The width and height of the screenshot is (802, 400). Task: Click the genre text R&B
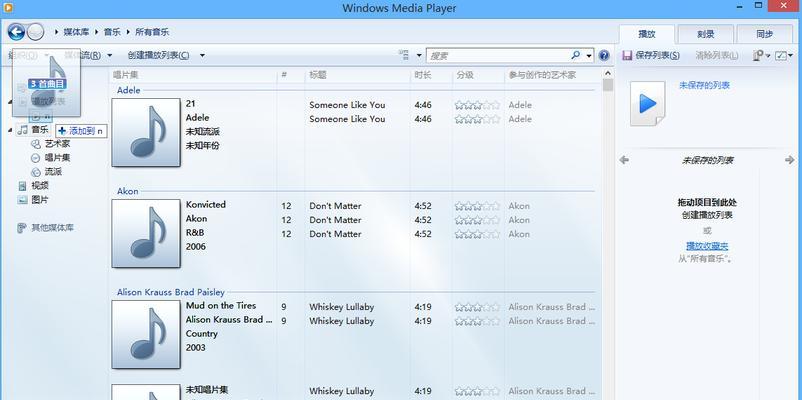(195, 233)
